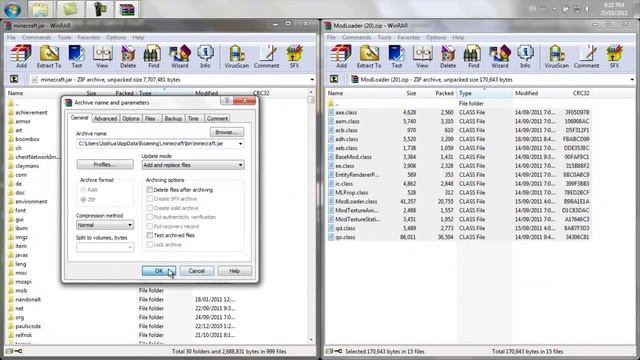Click SFX icon in minecraft.jar toolbar
This screenshot has height=360, width=640.
click(x=294, y=56)
